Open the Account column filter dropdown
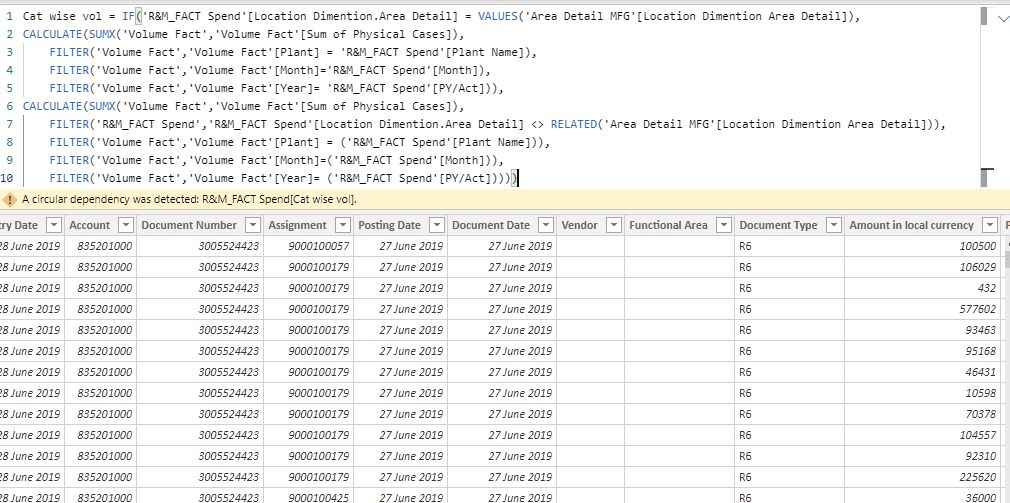Viewport: 1010px width, 503px height. click(x=126, y=225)
